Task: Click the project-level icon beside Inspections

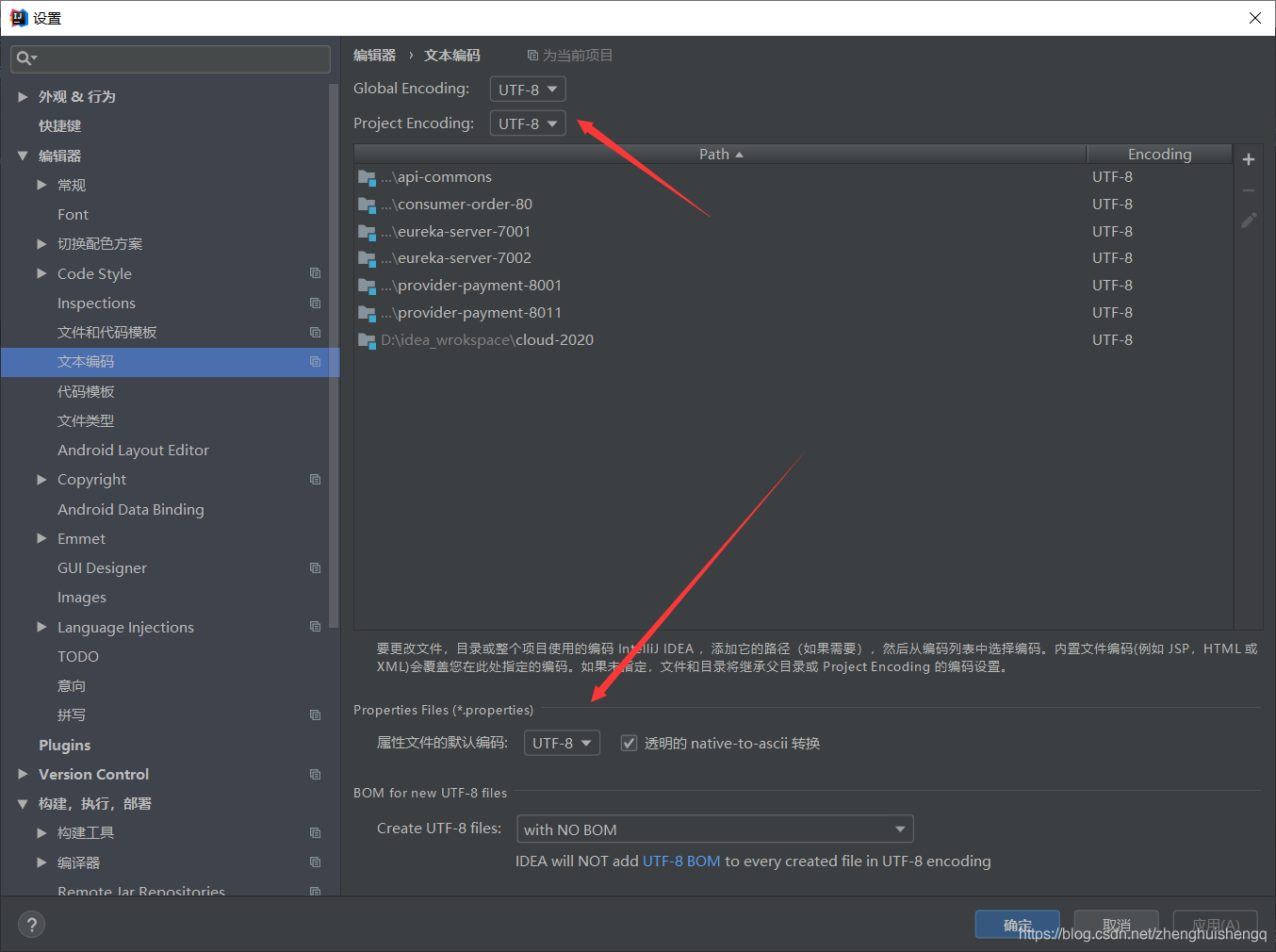Action: pos(315,303)
